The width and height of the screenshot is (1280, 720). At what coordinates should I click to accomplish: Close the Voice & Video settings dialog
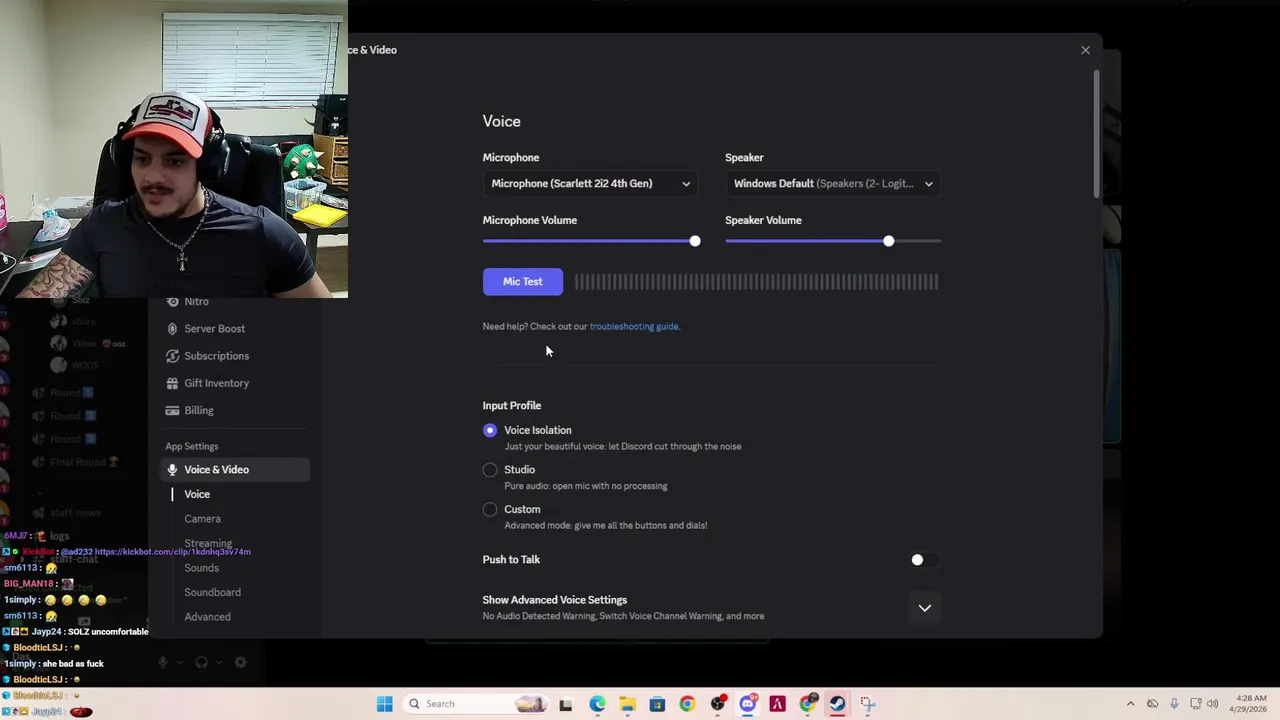pyautogui.click(x=1085, y=50)
